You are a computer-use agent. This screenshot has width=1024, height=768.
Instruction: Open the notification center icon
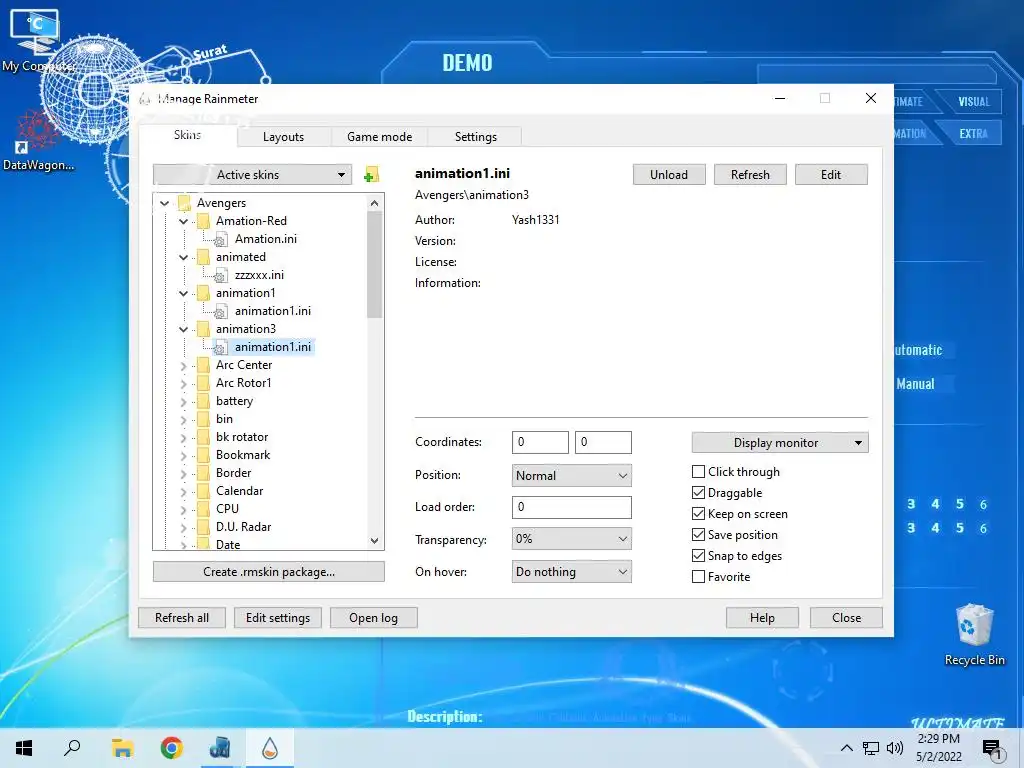[992, 749]
